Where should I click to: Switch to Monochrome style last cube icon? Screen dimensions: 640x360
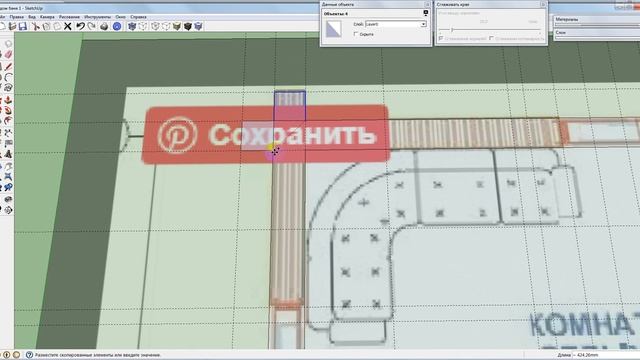click(x=198, y=27)
